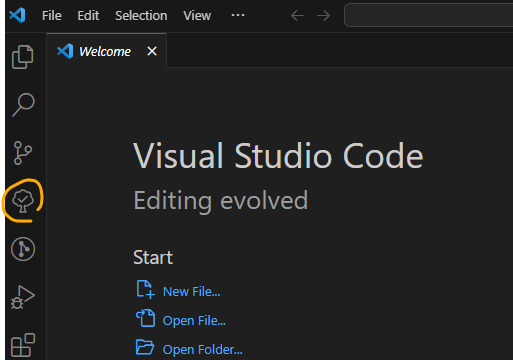This screenshot has width=513, height=360.
Task: Click the Open Folder... link
Action: pos(202,350)
